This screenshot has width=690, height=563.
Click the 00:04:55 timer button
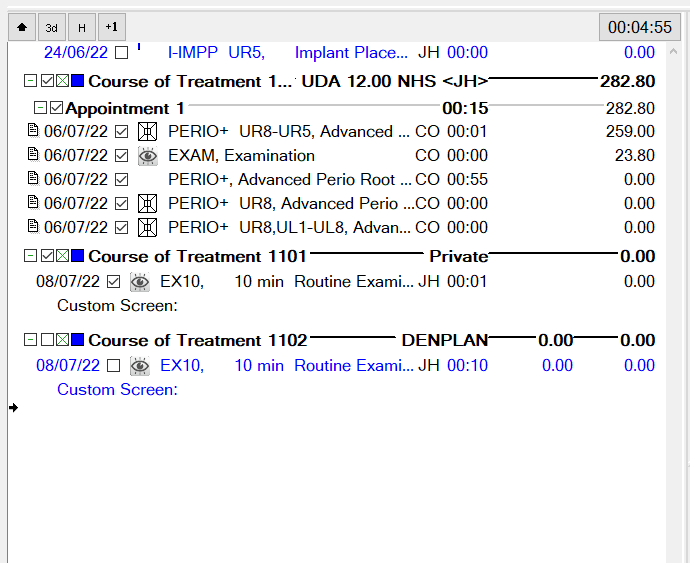[x=640, y=27]
